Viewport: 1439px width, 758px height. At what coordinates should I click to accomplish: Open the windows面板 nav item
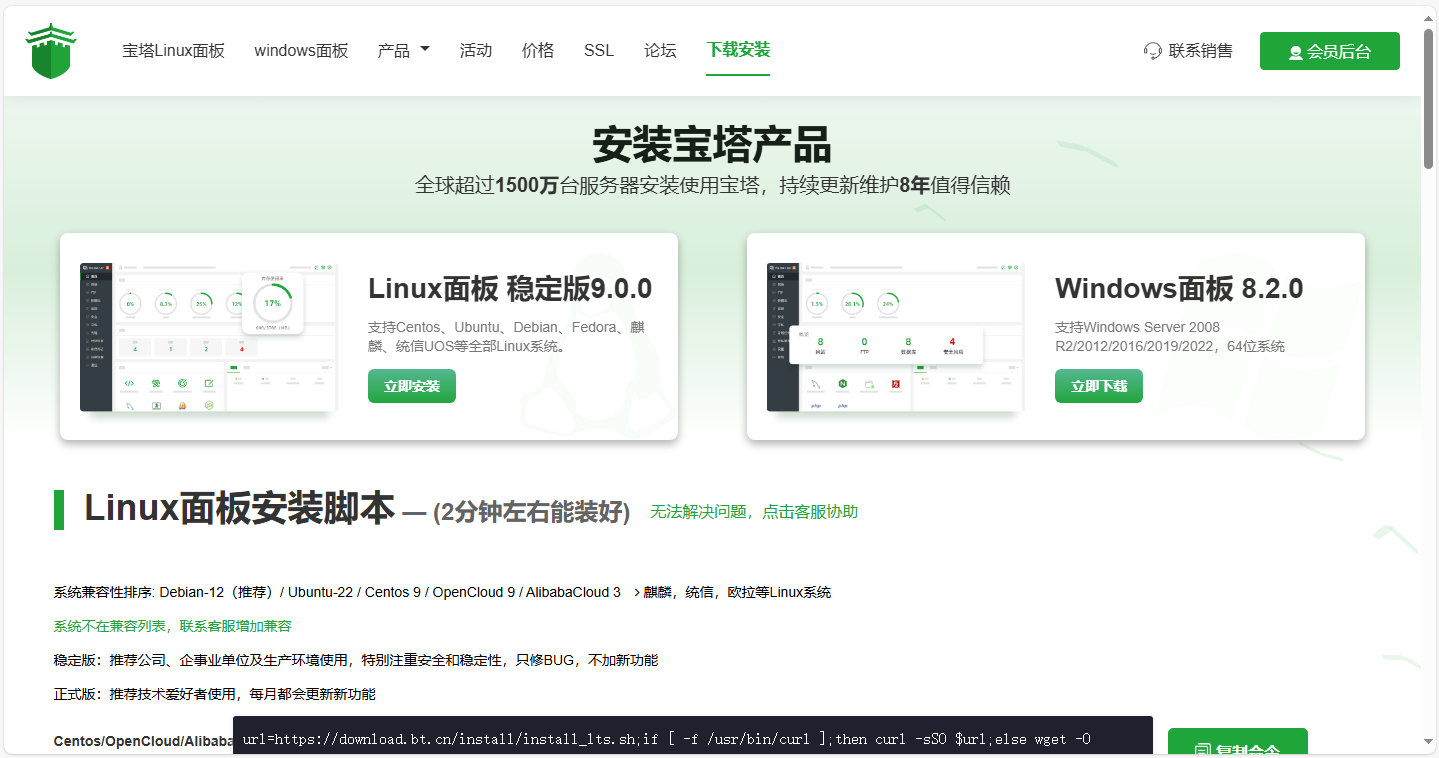(301, 51)
